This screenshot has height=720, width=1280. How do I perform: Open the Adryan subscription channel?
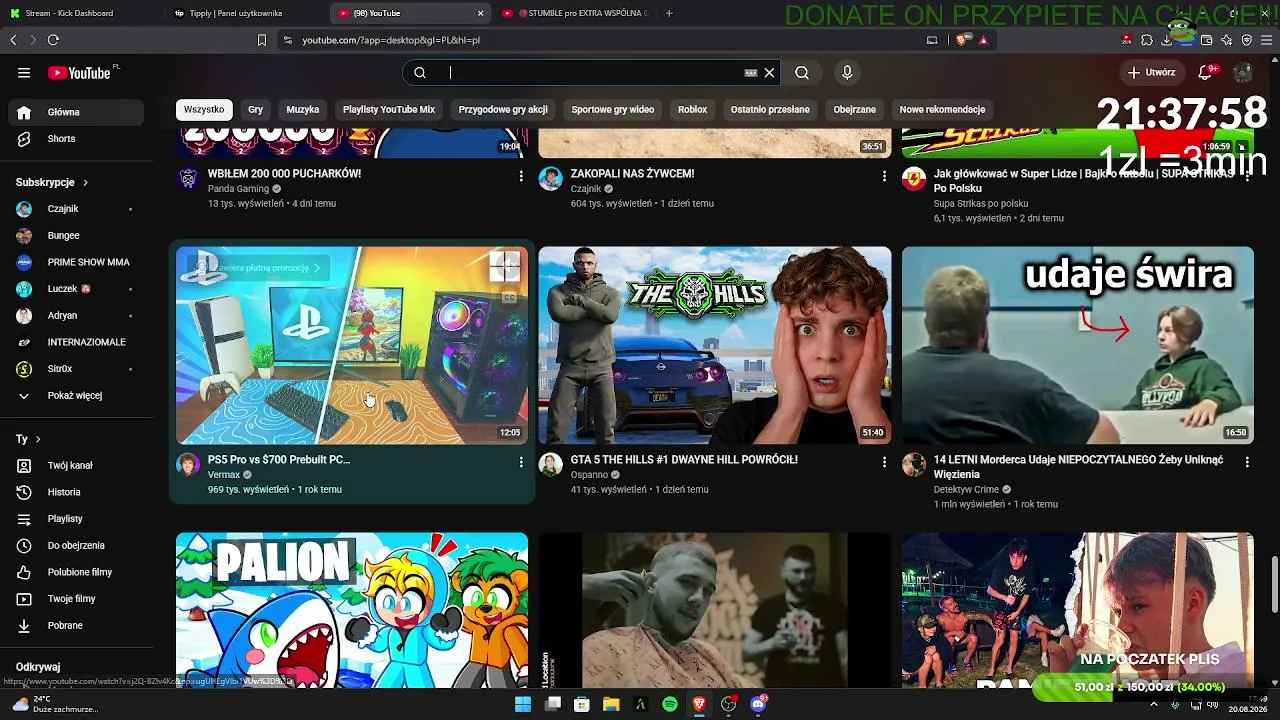point(76,316)
